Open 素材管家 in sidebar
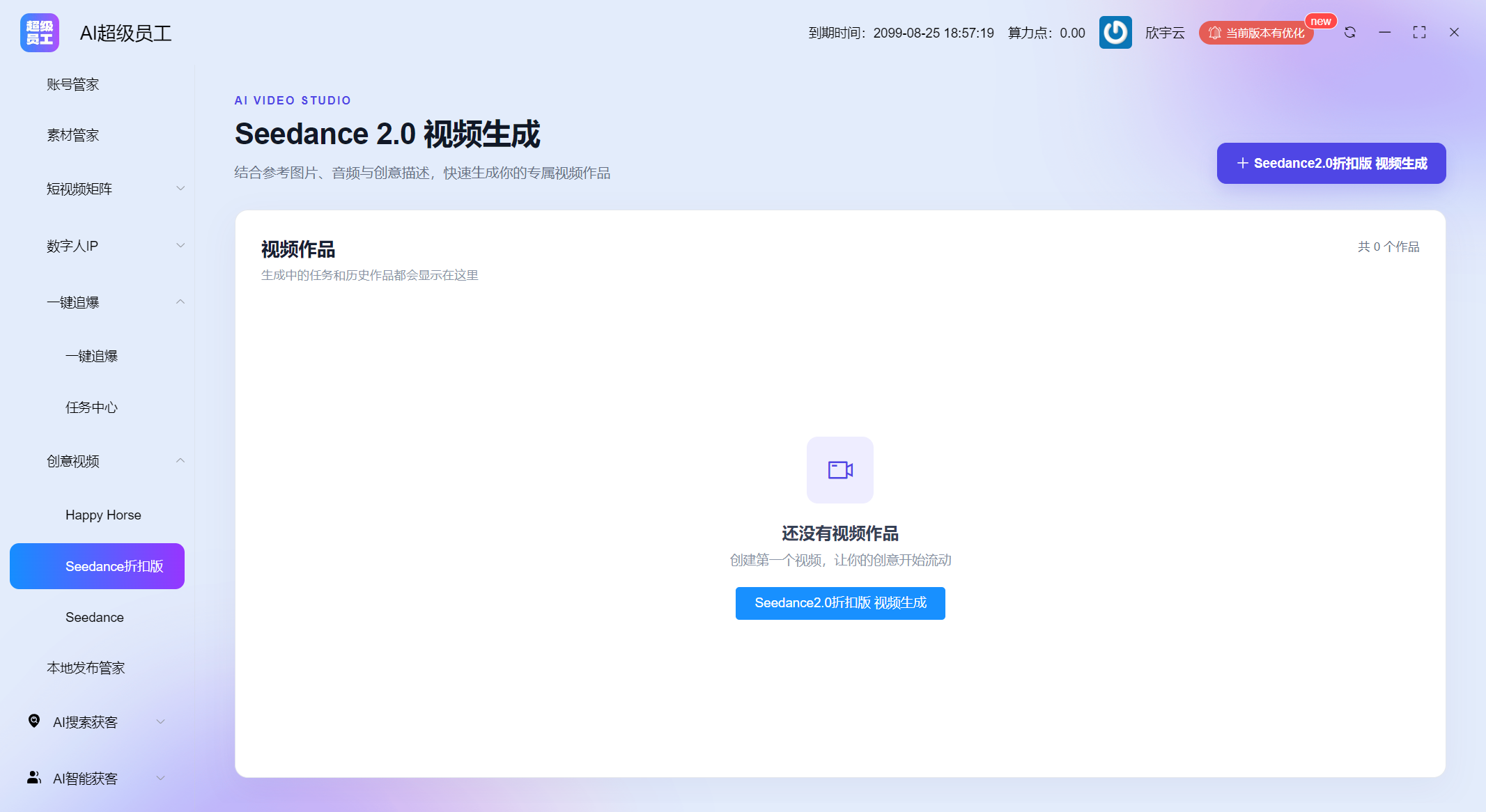 click(x=98, y=135)
